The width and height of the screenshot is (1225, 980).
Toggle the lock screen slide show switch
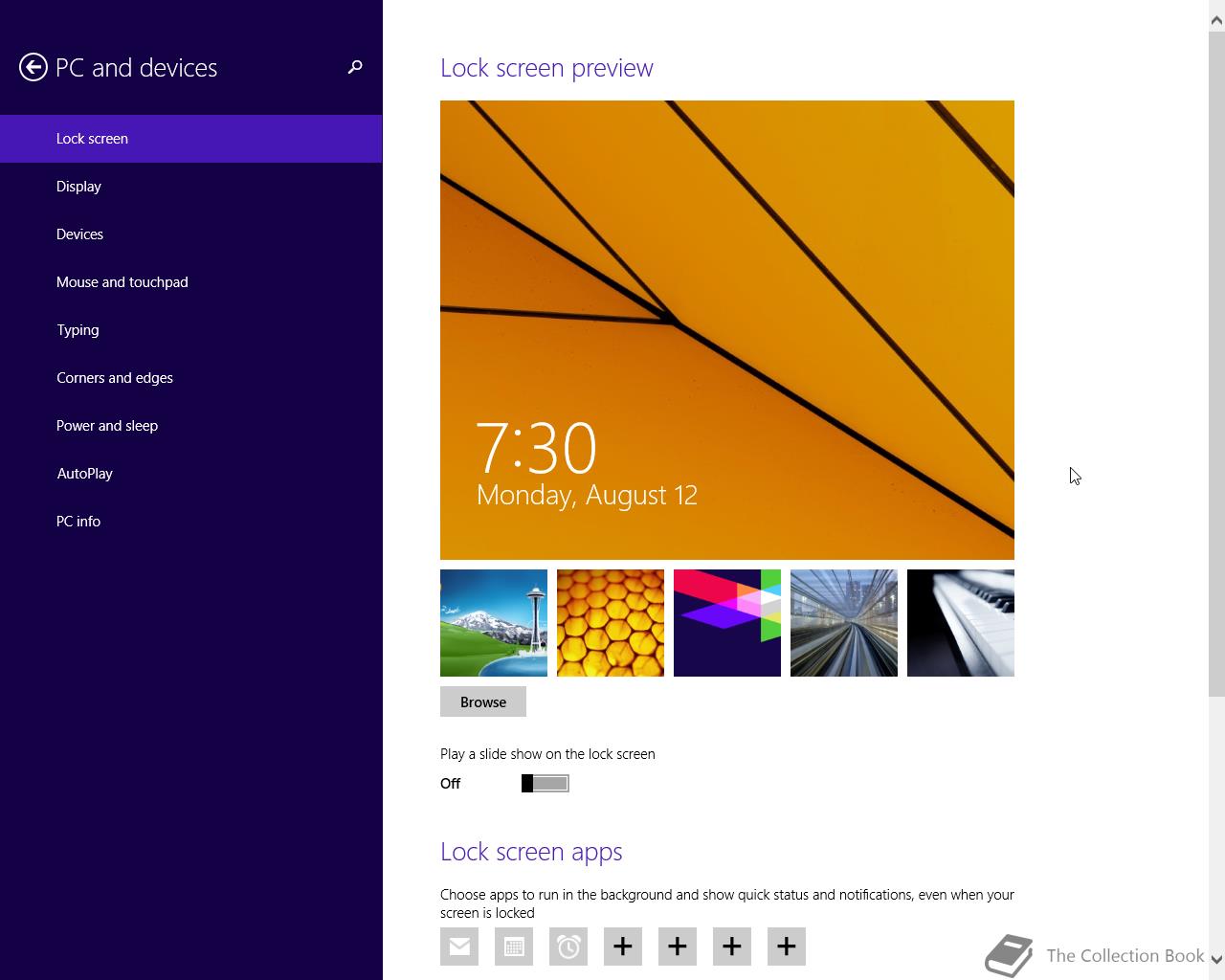546,784
